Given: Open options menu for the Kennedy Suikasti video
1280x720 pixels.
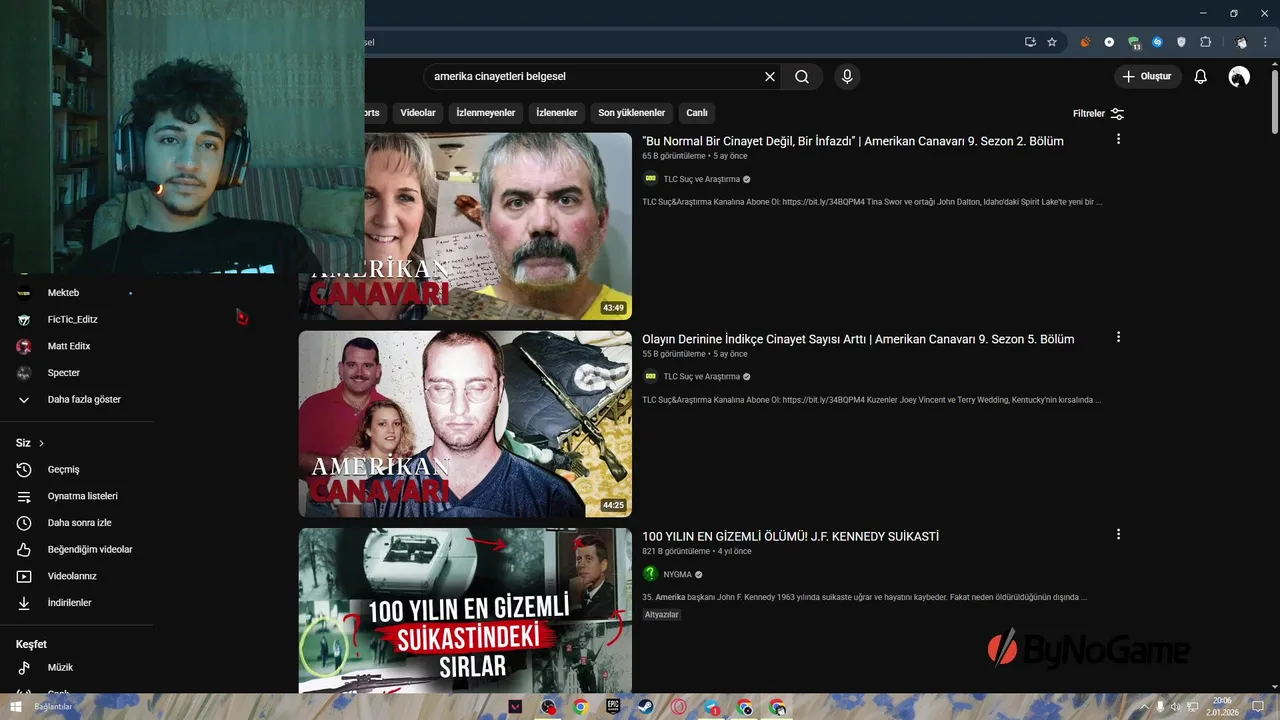Looking at the screenshot, I should [x=1118, y=535].
